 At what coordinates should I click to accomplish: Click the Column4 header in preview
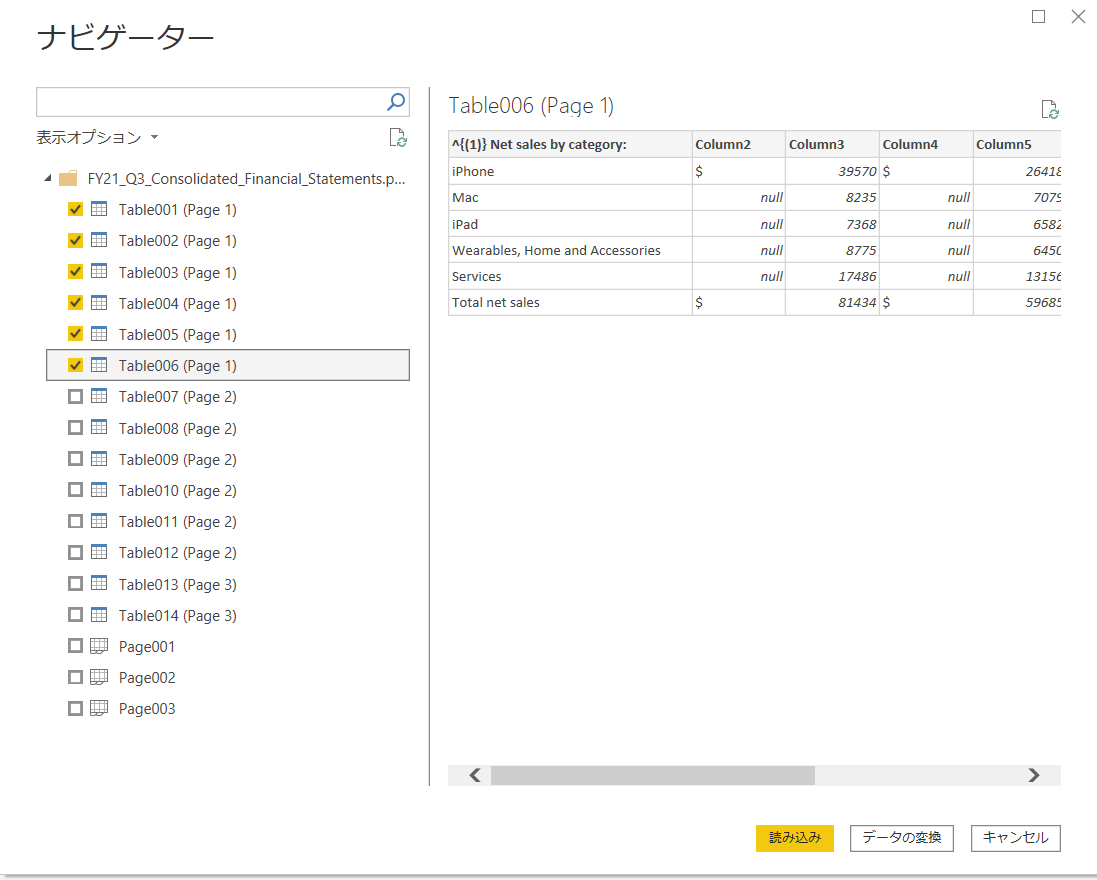pos(926,144)
